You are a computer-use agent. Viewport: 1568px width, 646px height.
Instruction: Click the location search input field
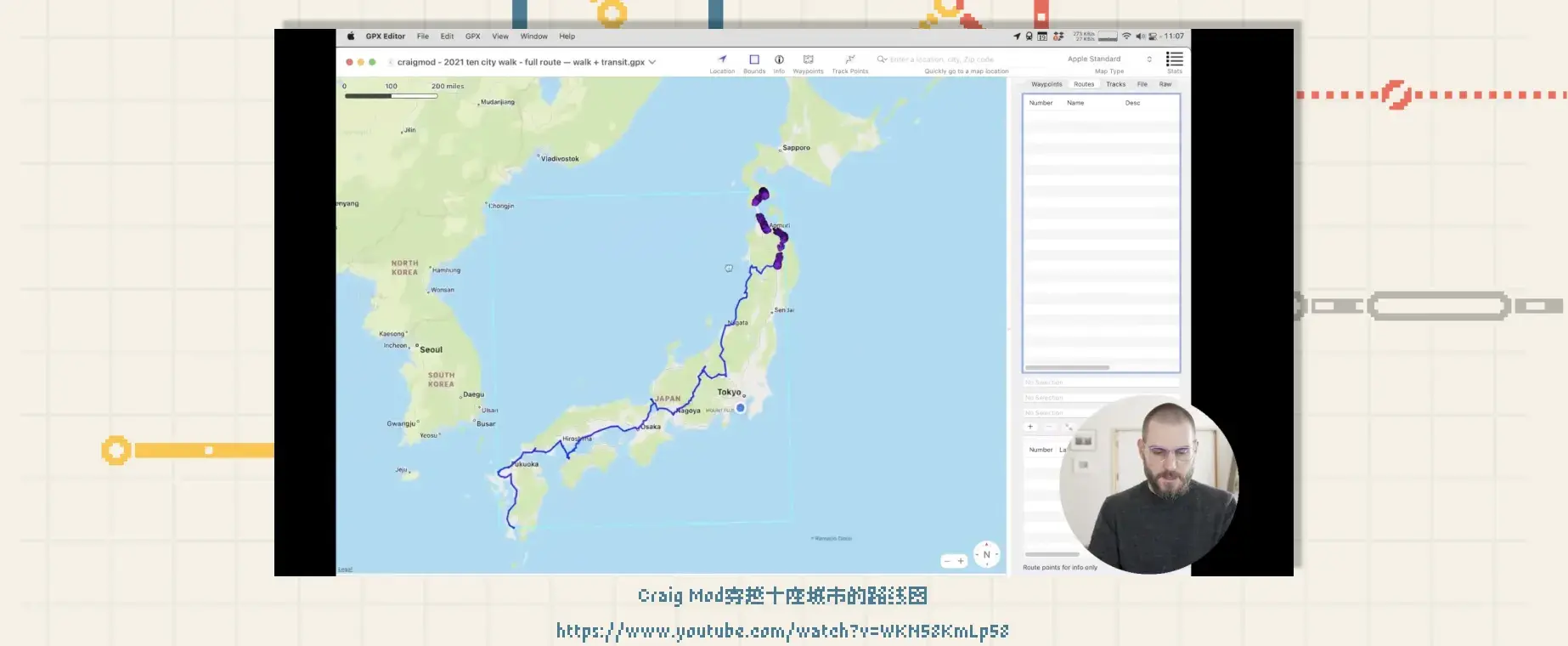pos(943,59)
